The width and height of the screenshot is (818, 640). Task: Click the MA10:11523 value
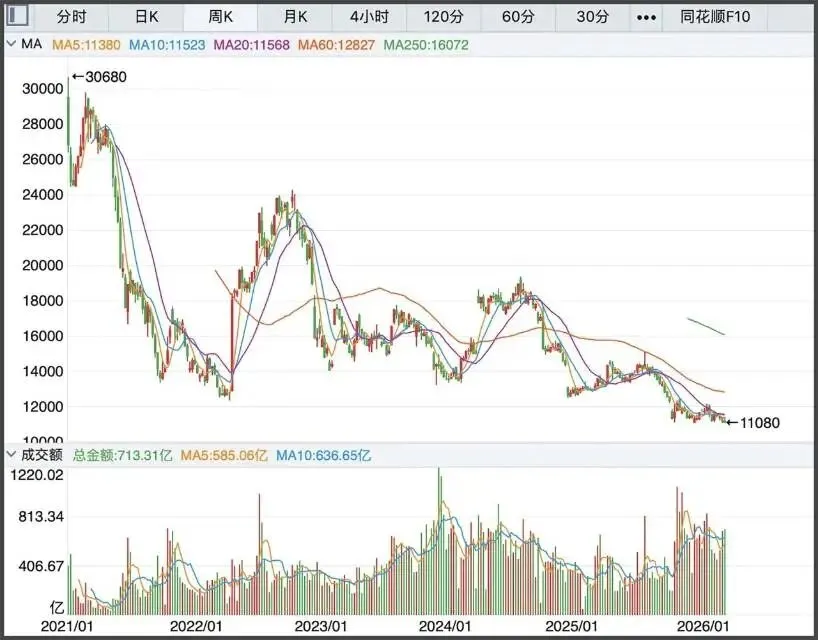tap(167, 45)
